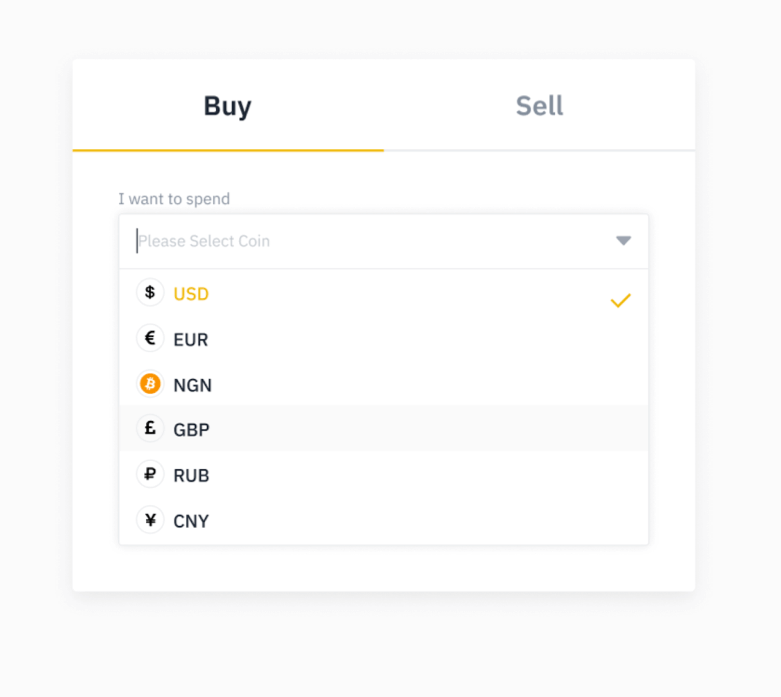
Task: Select the EUR currency option
Action: click(x=191, y=340)
